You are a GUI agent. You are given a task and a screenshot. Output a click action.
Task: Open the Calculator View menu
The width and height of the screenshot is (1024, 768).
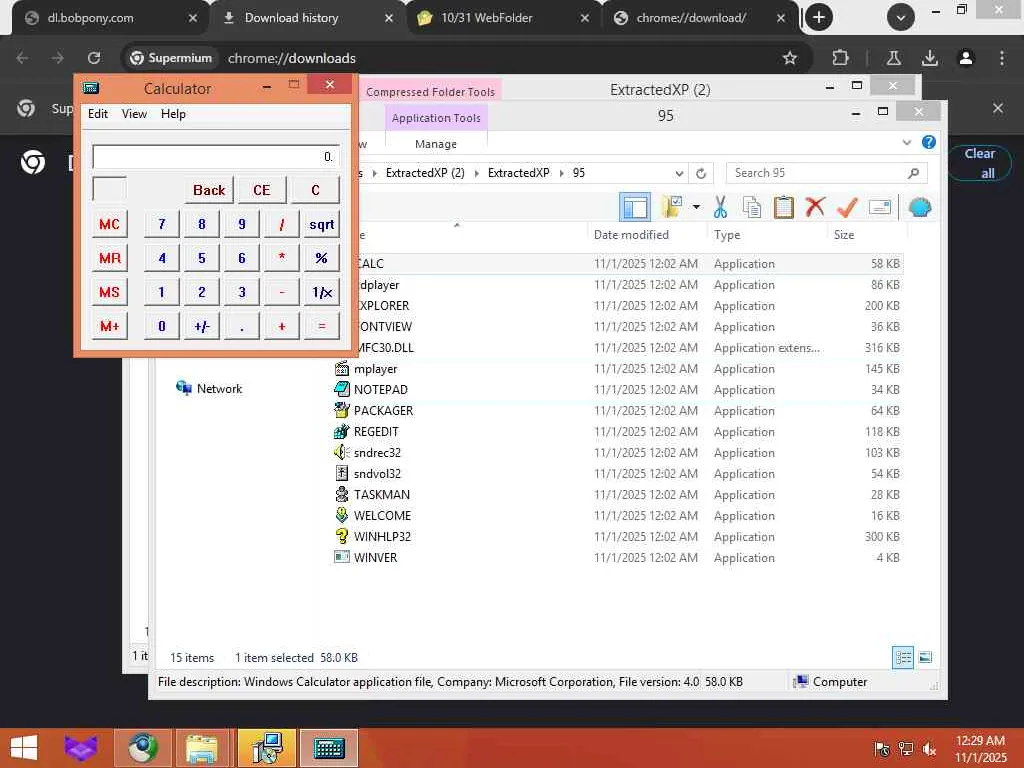click(x=134, y=114)
